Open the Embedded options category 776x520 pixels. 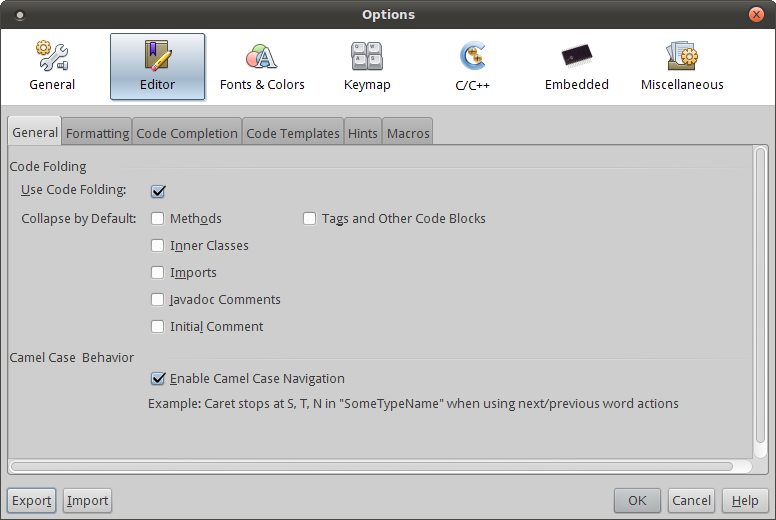click(577, 67)
